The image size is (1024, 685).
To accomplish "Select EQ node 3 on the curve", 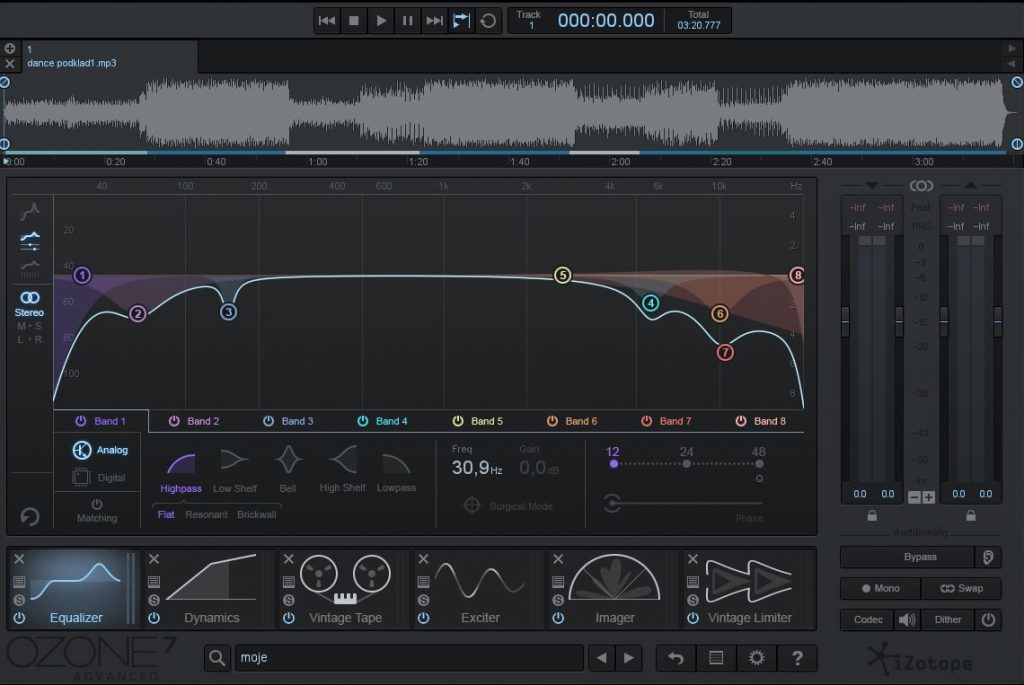I will coord(228,311).
